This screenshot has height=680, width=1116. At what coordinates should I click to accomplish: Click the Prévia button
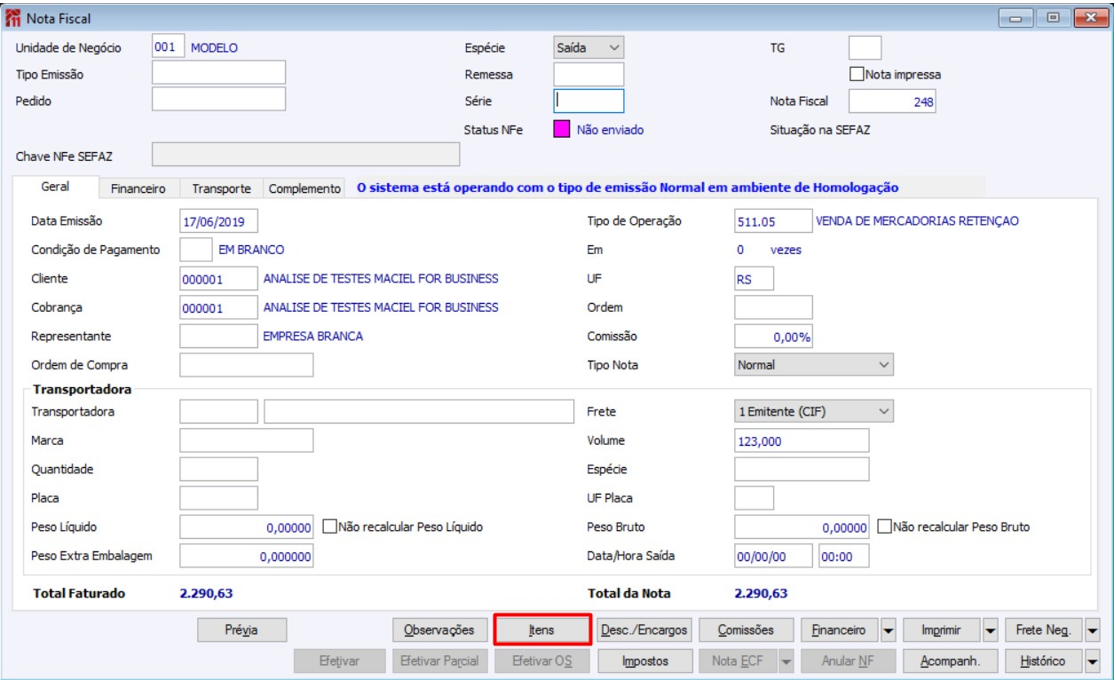(x=242, y=630)
